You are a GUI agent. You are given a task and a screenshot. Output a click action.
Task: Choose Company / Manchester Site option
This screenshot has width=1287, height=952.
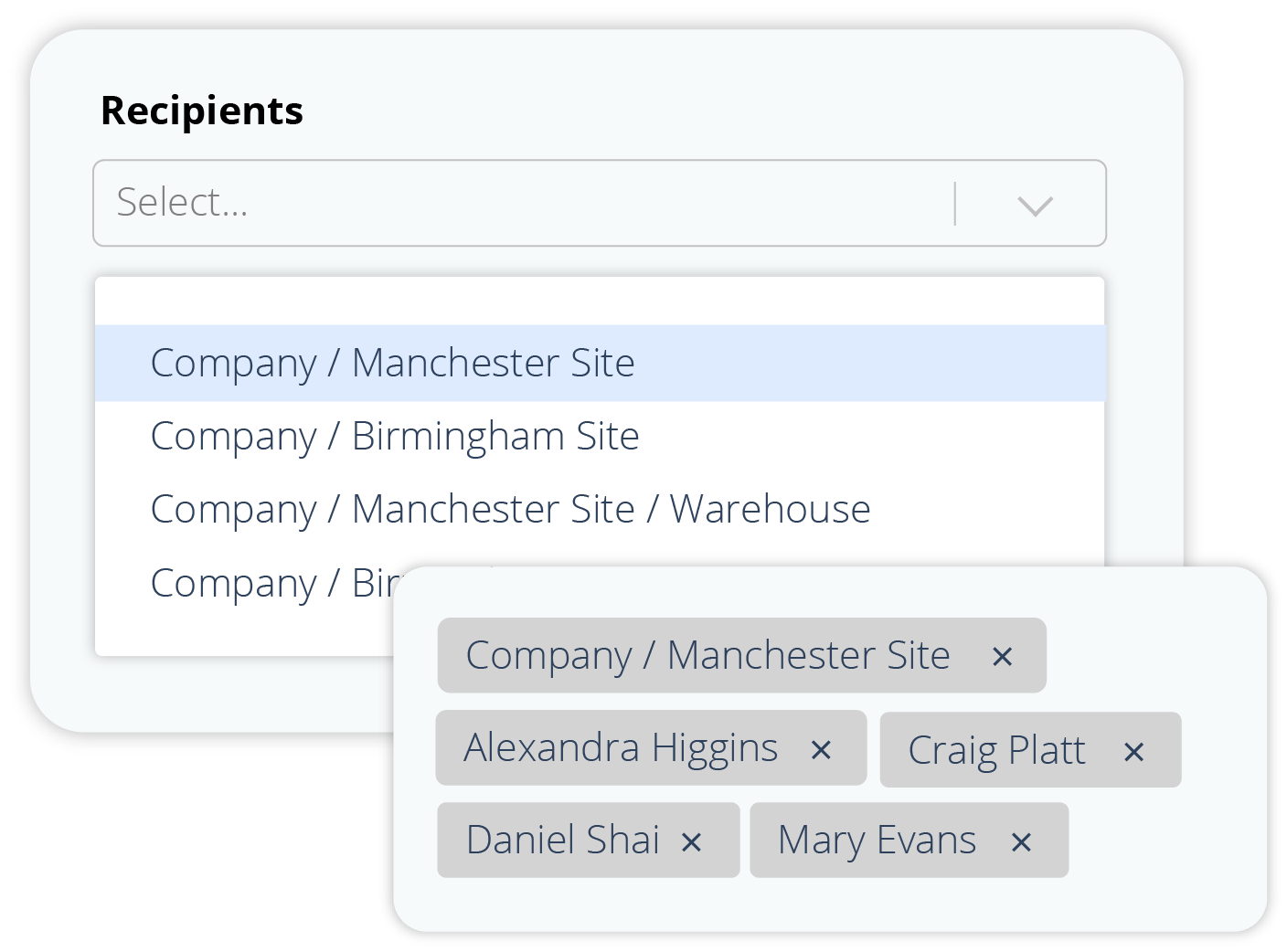600,363
